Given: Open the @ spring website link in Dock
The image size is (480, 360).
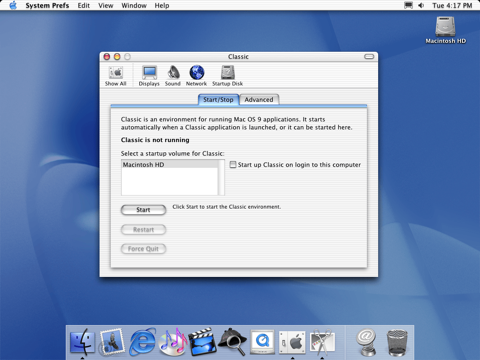Looking at the screenshot, I should pos(366,342).
